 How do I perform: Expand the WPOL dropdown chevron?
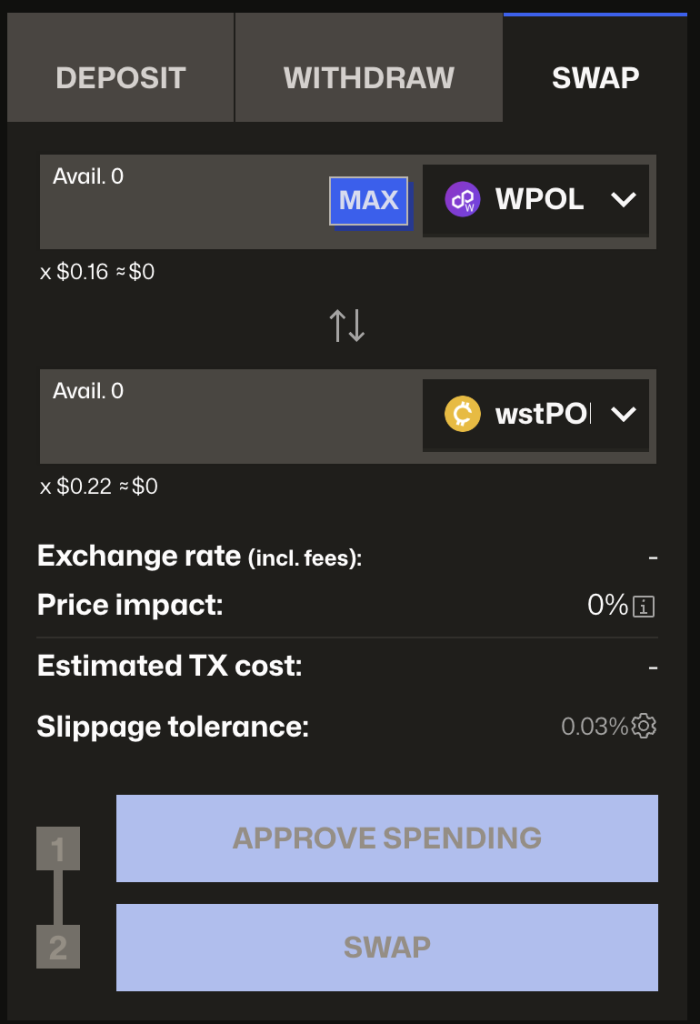(624, 200)
